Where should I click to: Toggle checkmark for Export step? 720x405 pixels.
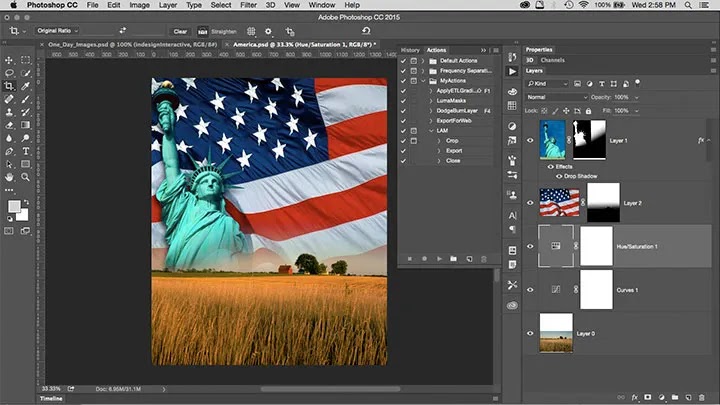click(403, 151)
